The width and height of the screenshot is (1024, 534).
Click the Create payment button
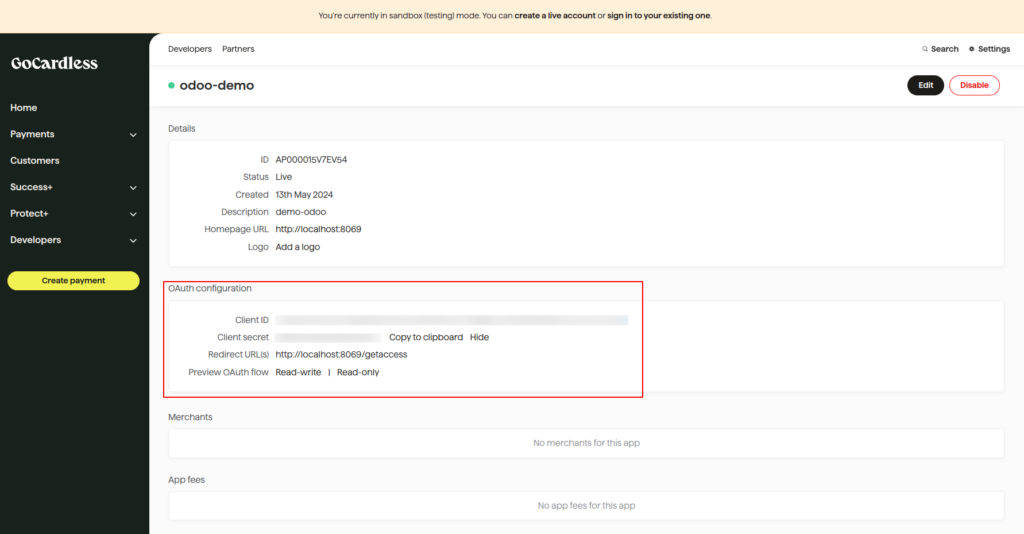73,281
